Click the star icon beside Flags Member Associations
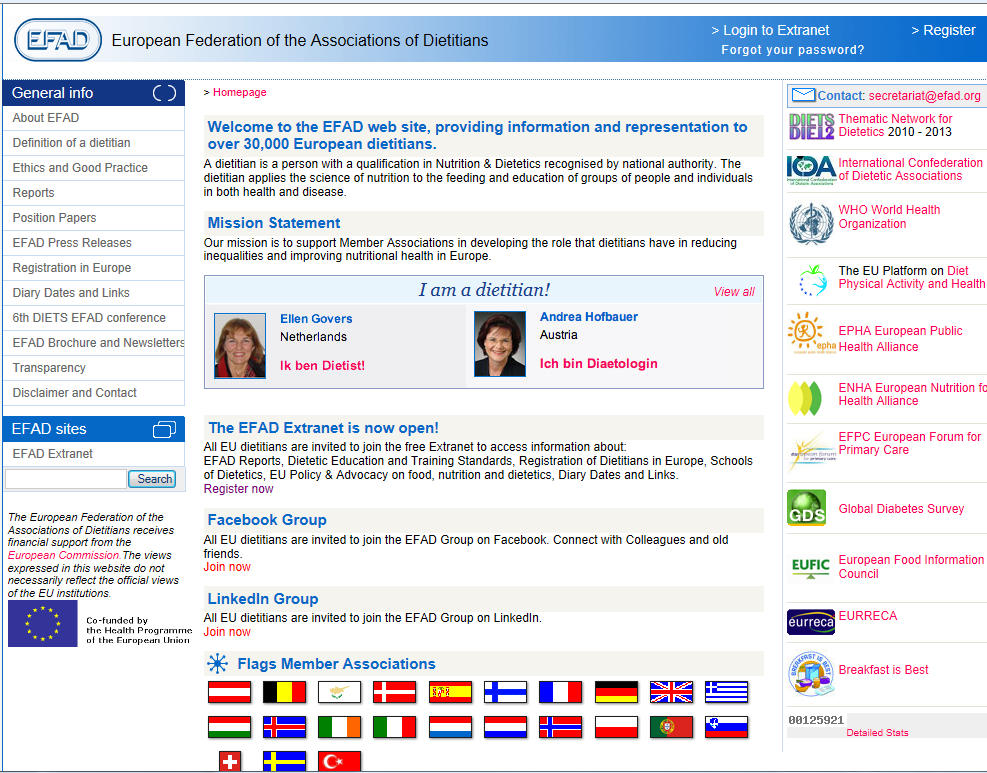The height and width of the screenshot is (773, 987). coord(217,663)
